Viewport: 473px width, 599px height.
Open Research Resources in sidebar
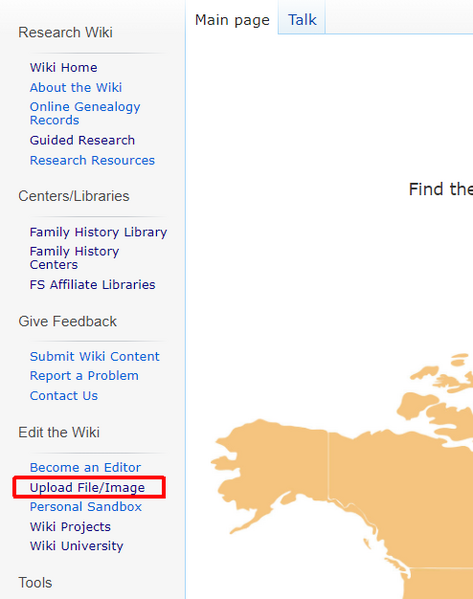pos(92,160)
